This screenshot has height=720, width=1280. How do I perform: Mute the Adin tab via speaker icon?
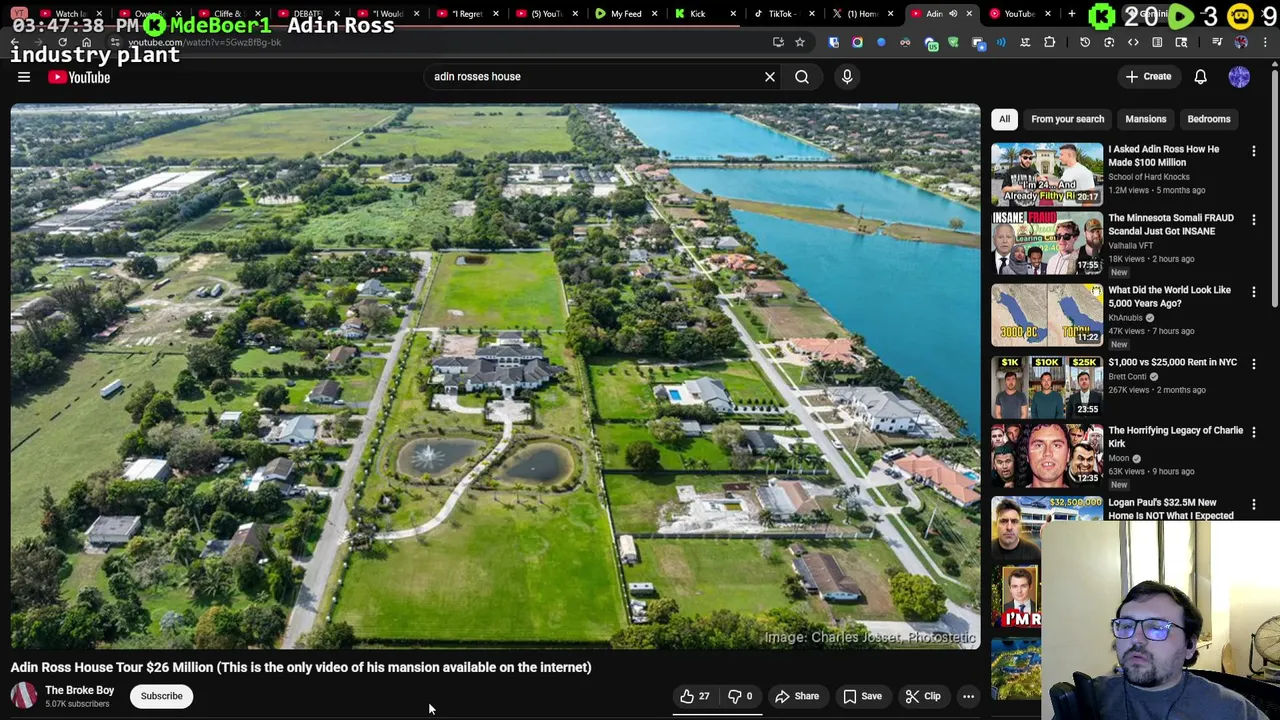(953, 14)
